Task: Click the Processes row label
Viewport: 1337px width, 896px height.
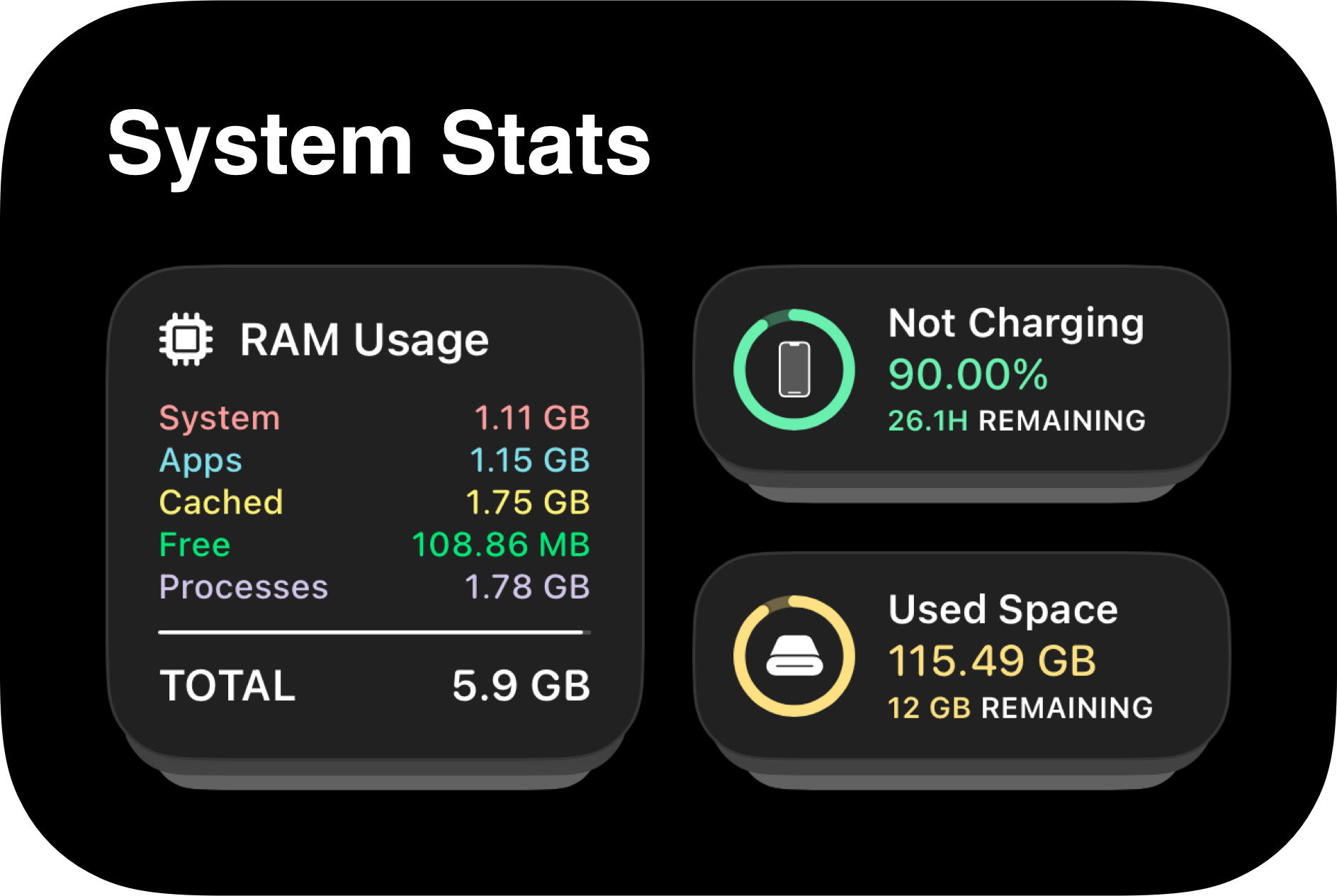Action: point(244,586)
